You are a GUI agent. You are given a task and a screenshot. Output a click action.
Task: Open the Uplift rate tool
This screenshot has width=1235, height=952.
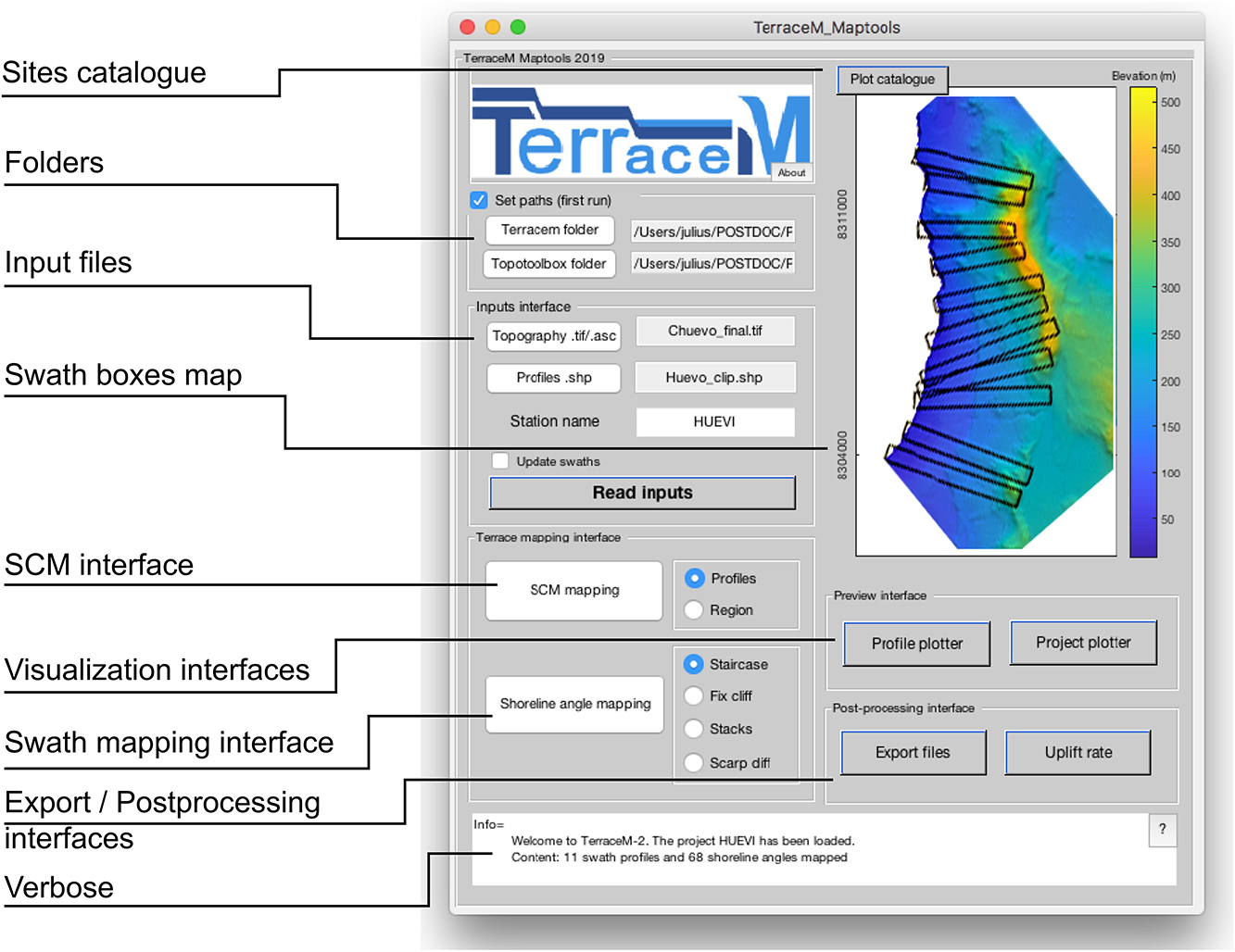[x=1078, y=753]
